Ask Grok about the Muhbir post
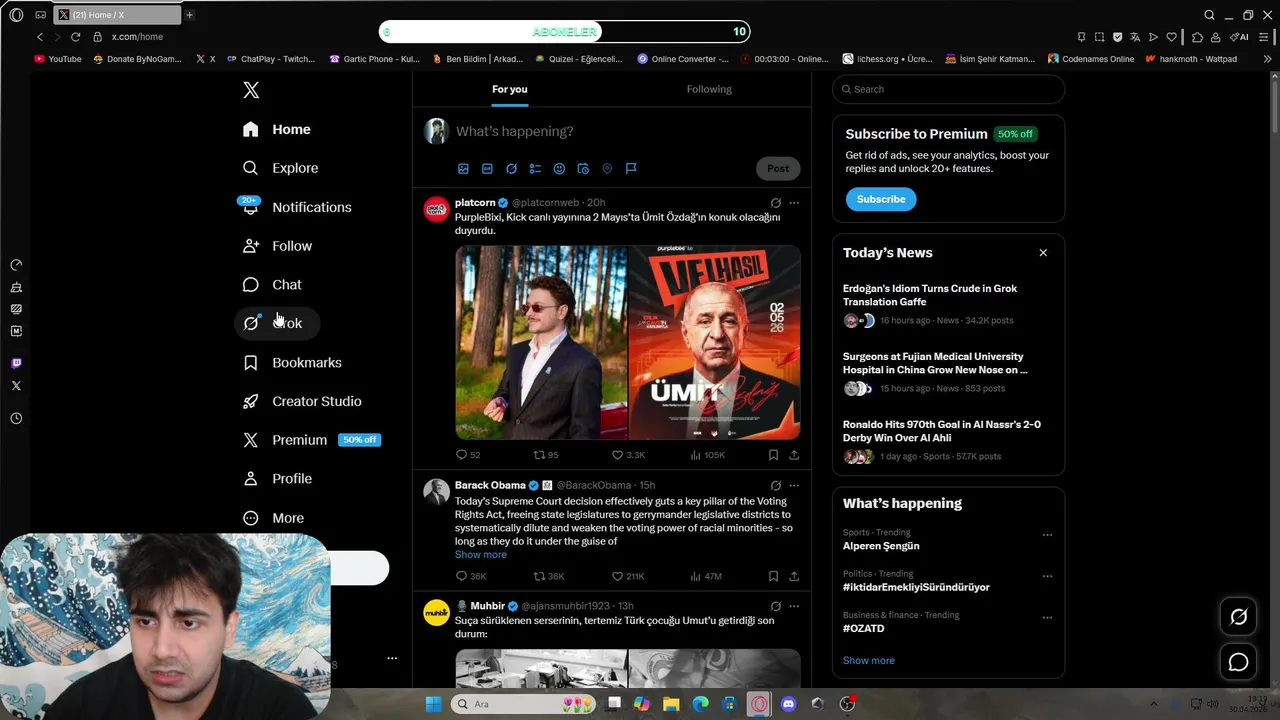The height and width of the screenshot is (720, 1280). tap(775, 606)
